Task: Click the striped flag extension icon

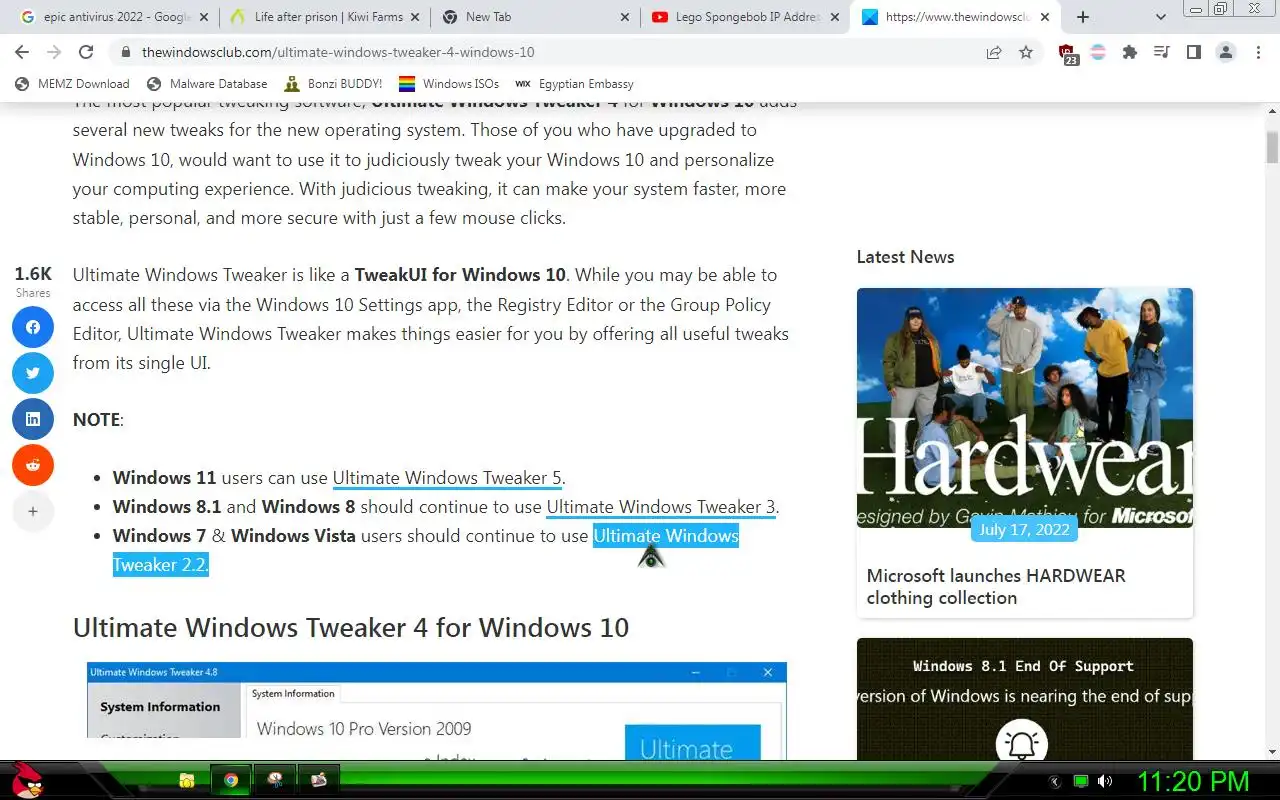Action: 1098,52
